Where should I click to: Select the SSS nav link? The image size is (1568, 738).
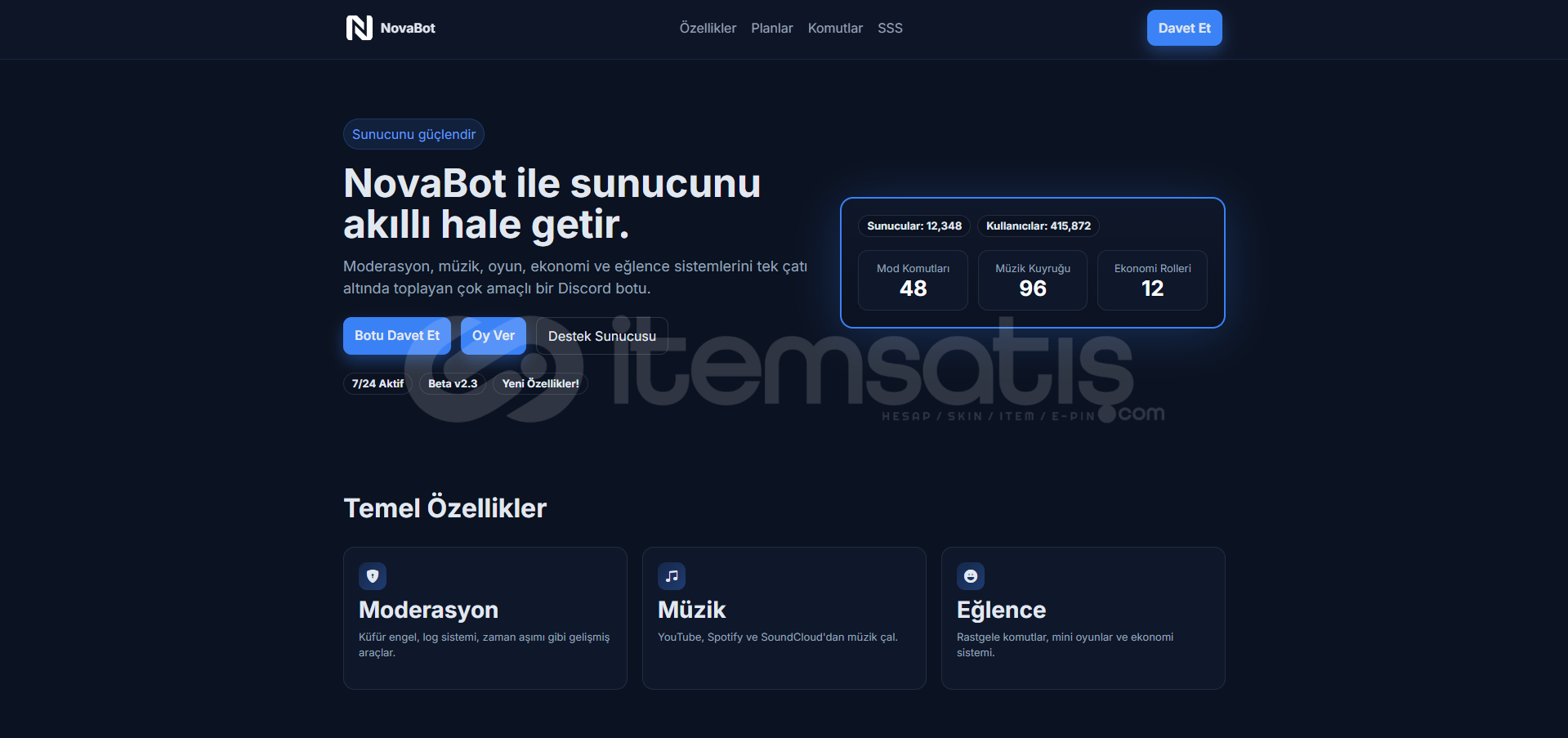(890, 28)
